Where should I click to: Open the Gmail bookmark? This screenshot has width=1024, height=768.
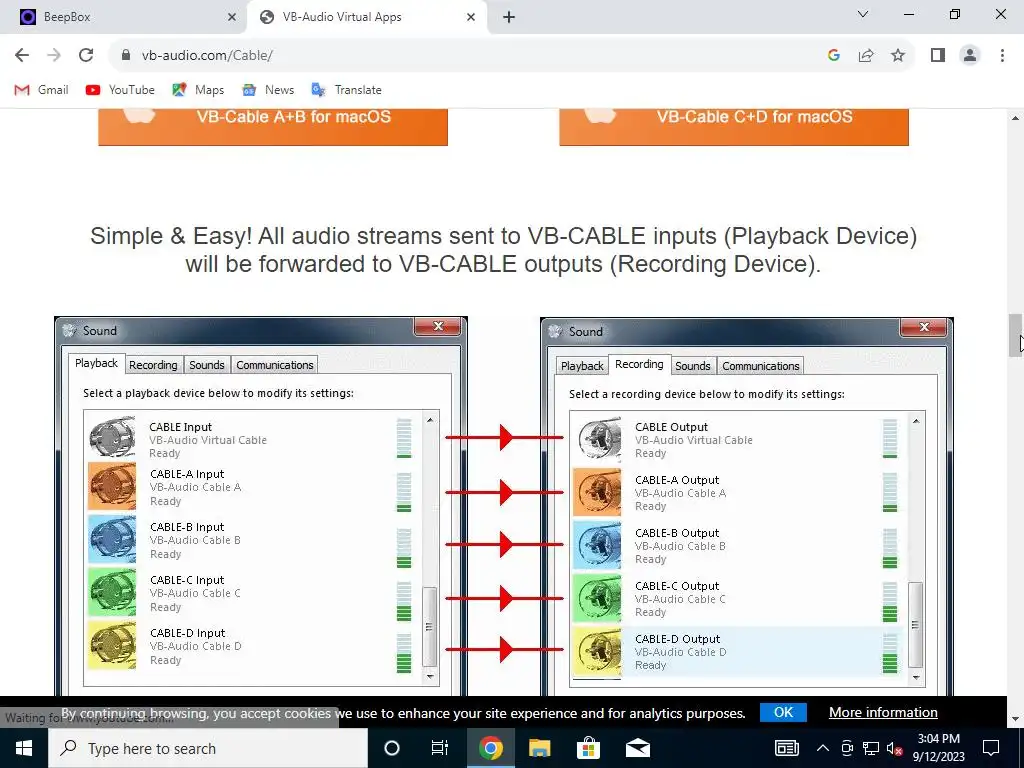click(41, 89)
